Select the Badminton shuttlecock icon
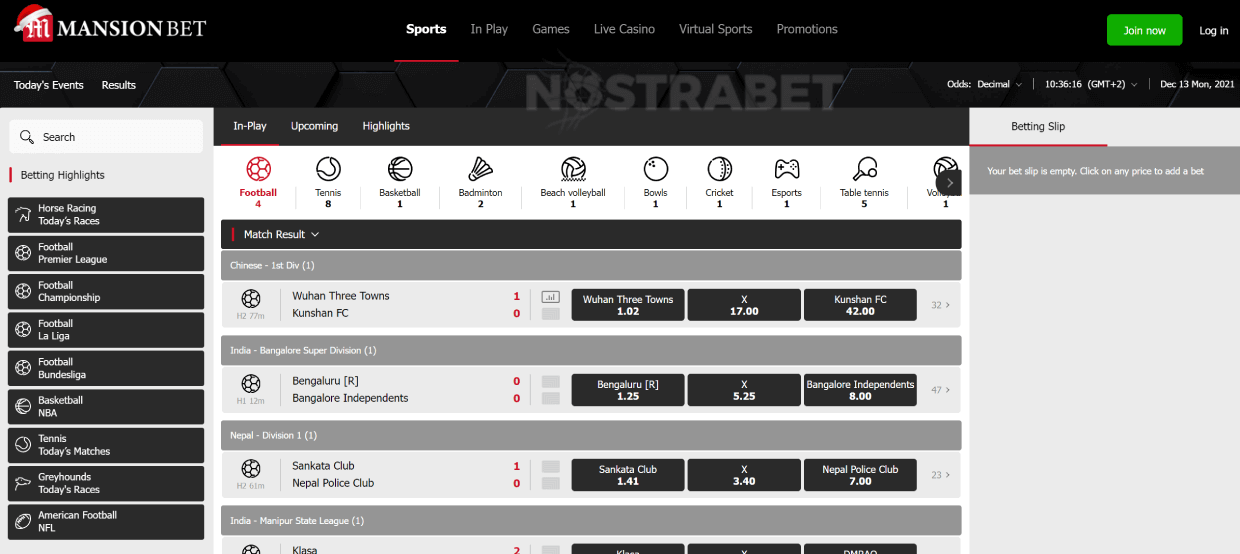Image resolution: width=1240 pixels, height=554 pixels. [481, 169]
